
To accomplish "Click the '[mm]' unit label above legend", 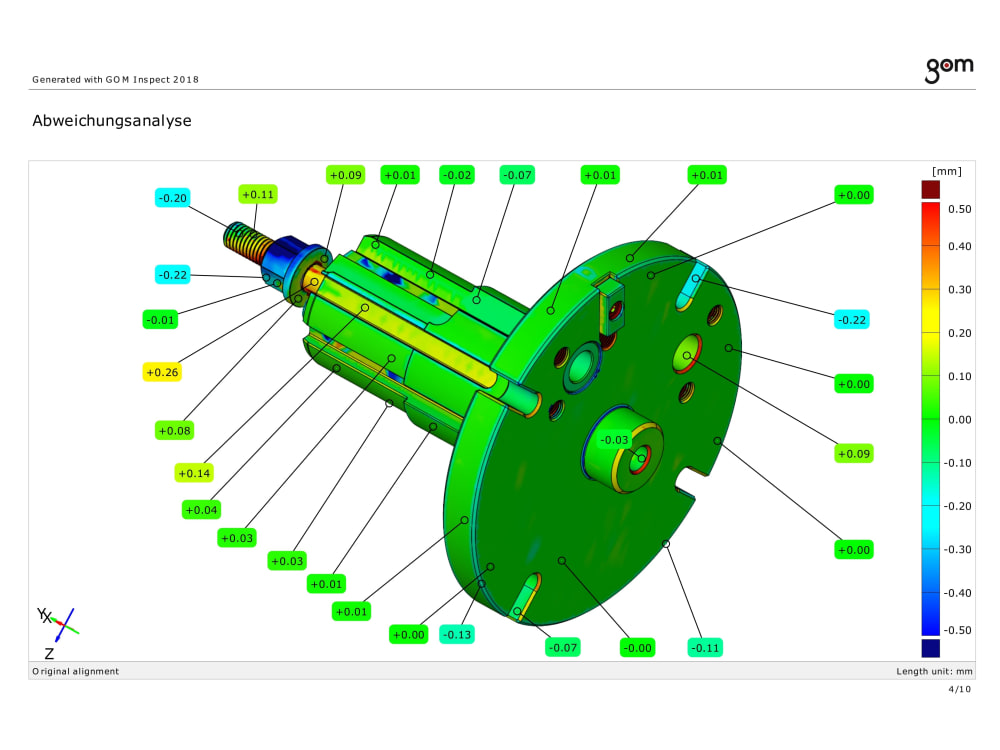I will pos(946,172).
